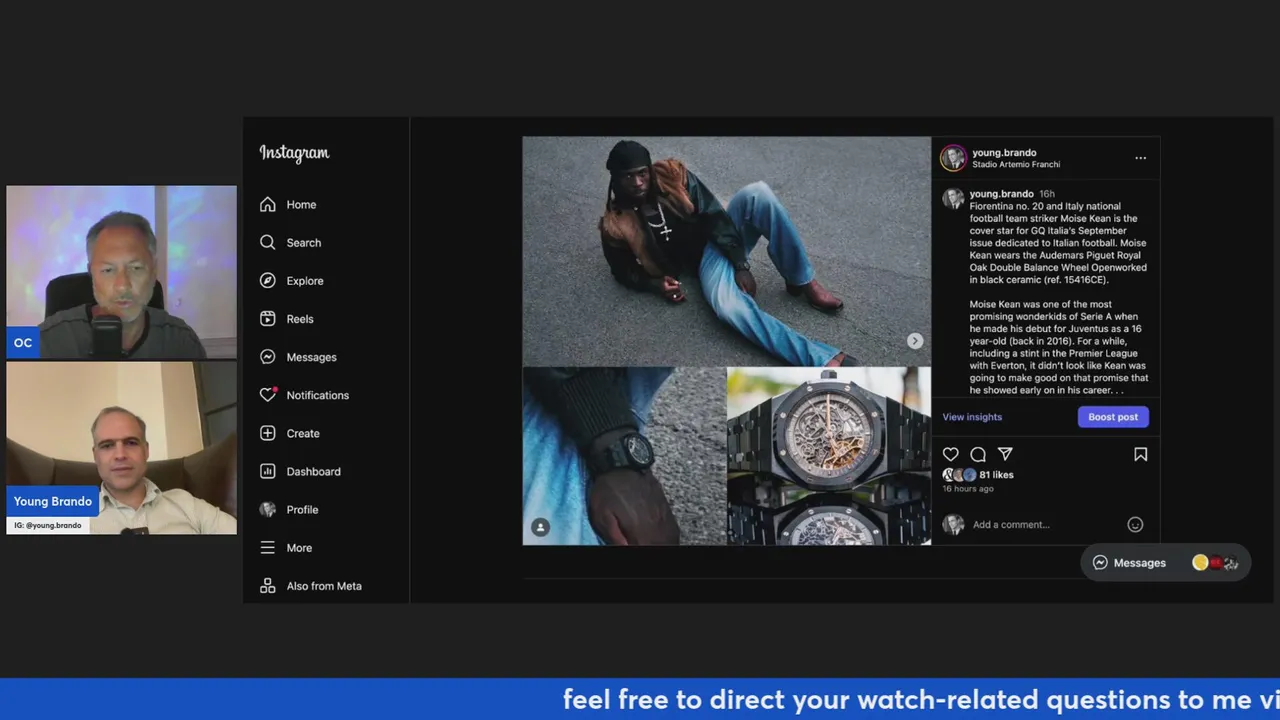Click the OC webcam video feed
1280x720 pixels.
click(x=121, y=272)
